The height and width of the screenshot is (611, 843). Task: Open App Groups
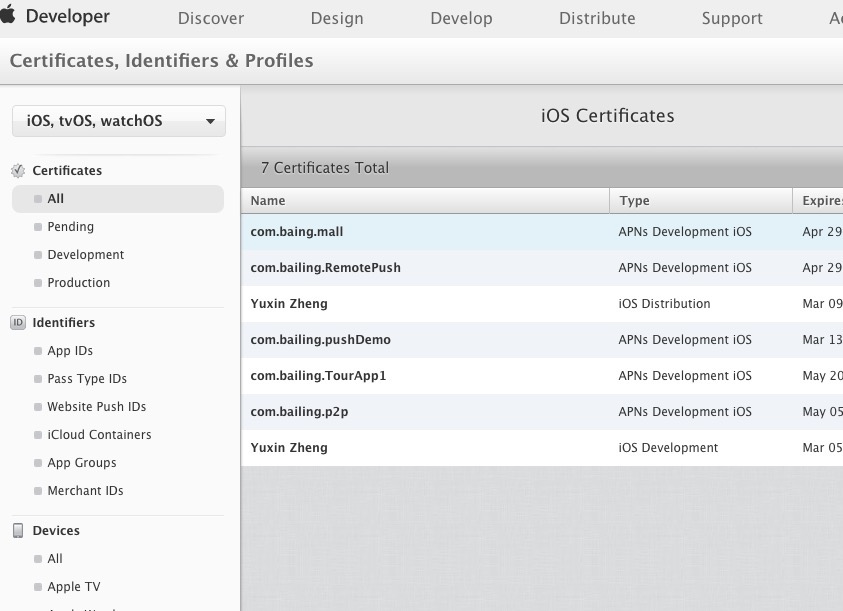(82, 463)
